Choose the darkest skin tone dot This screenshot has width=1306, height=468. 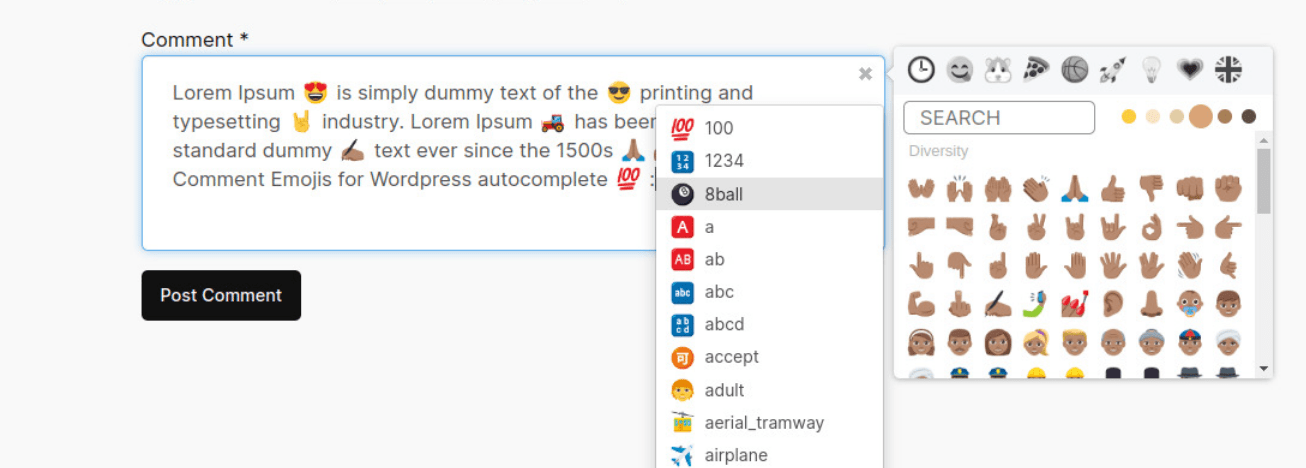click(1248, 117)
